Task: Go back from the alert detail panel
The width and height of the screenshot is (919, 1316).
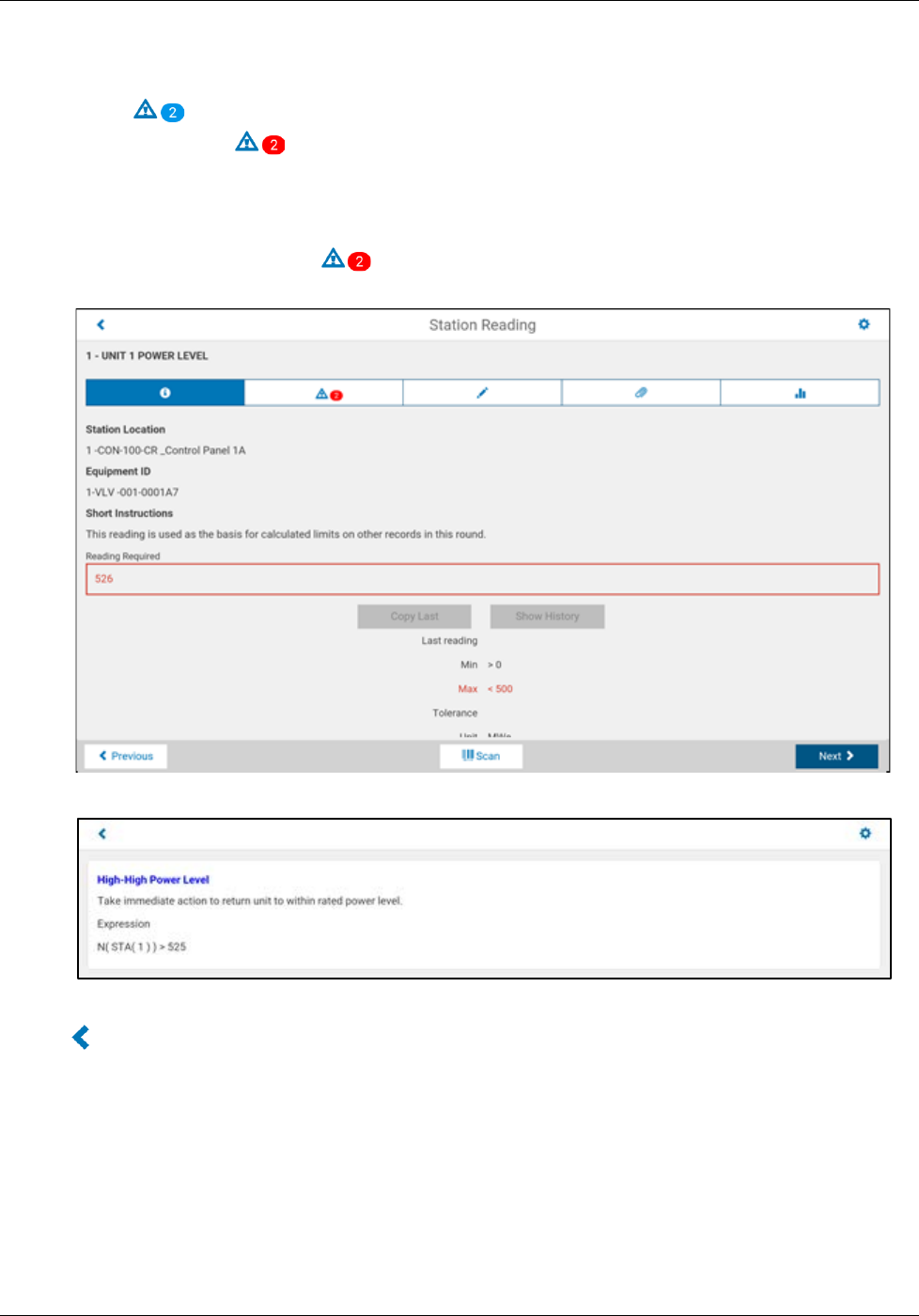Action: [102, 834]
